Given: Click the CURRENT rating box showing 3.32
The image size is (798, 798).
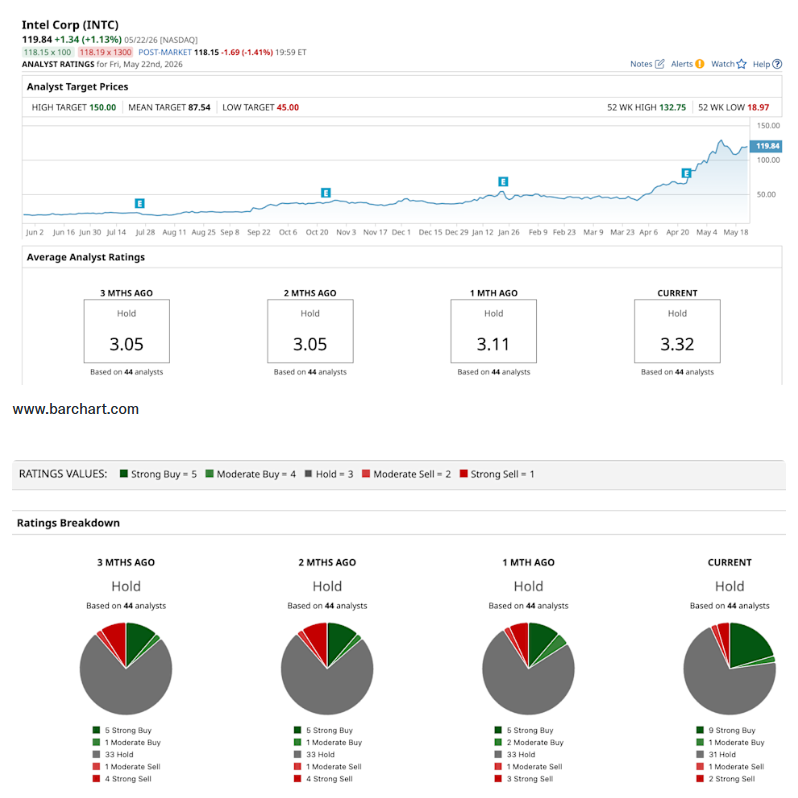Looking at the screenshot, I should [677, 331].
